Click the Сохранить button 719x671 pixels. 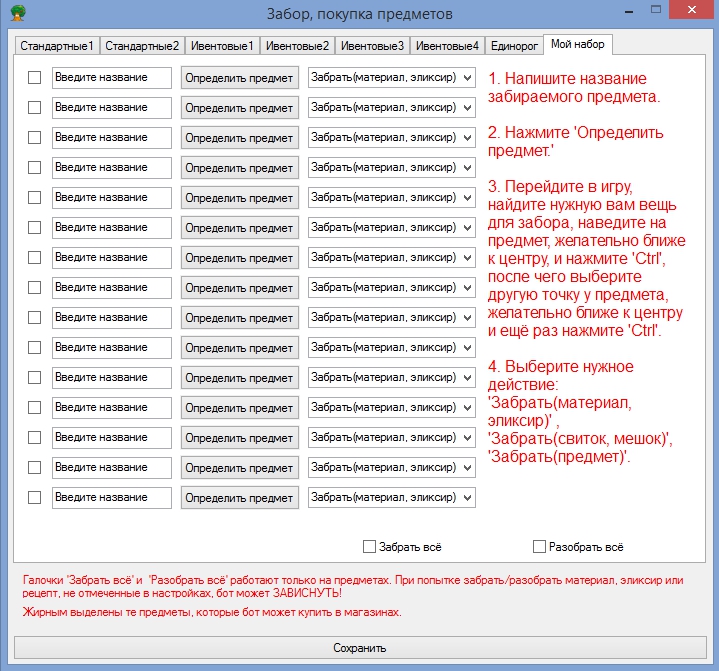click(x=360, y=648)
